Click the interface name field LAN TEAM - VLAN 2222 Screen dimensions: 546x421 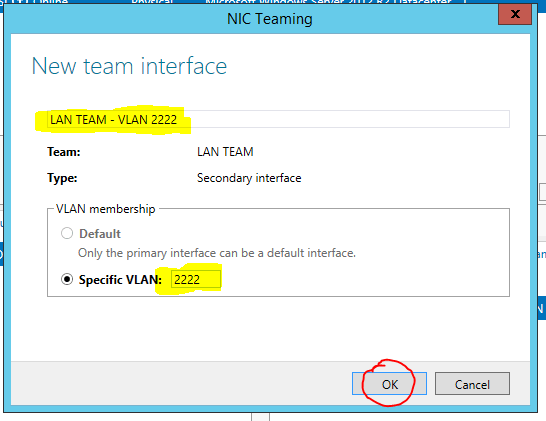(278, 119)
